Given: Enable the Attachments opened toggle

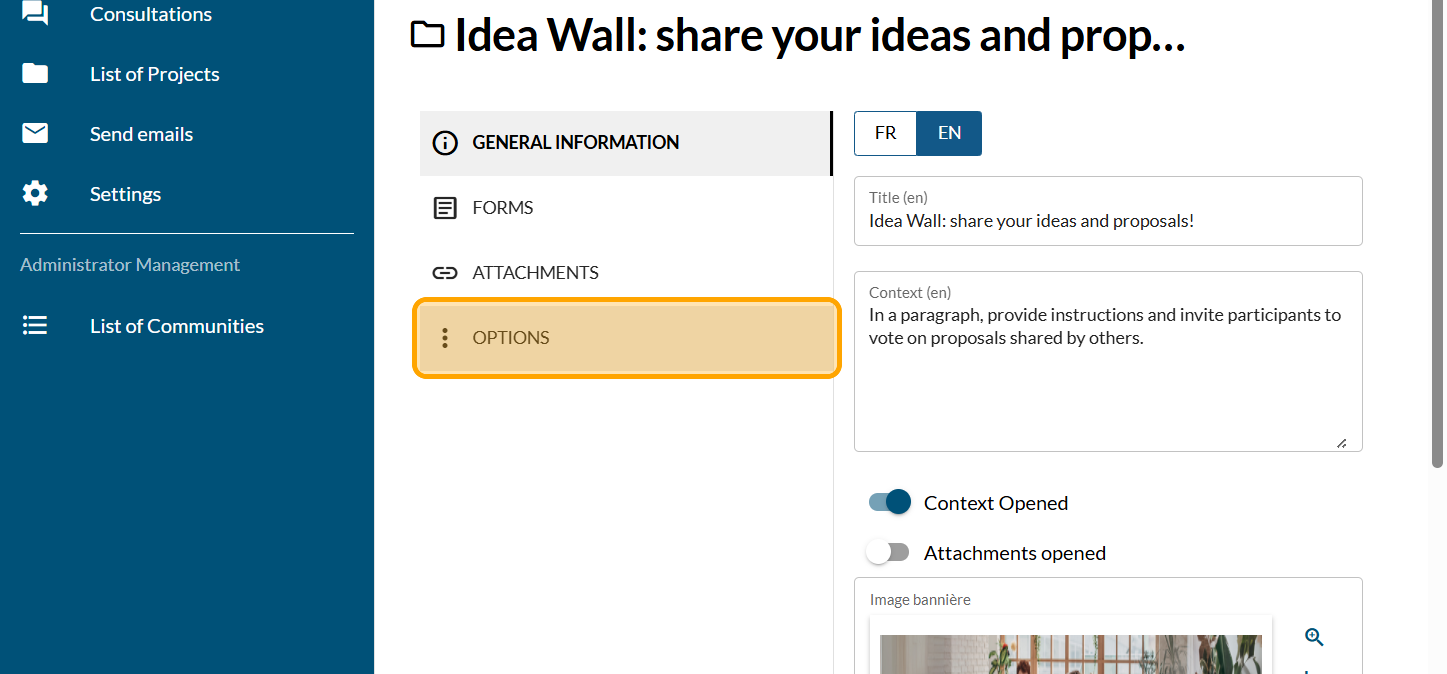Looking at the screenshot, I should [x=888, y=552].
